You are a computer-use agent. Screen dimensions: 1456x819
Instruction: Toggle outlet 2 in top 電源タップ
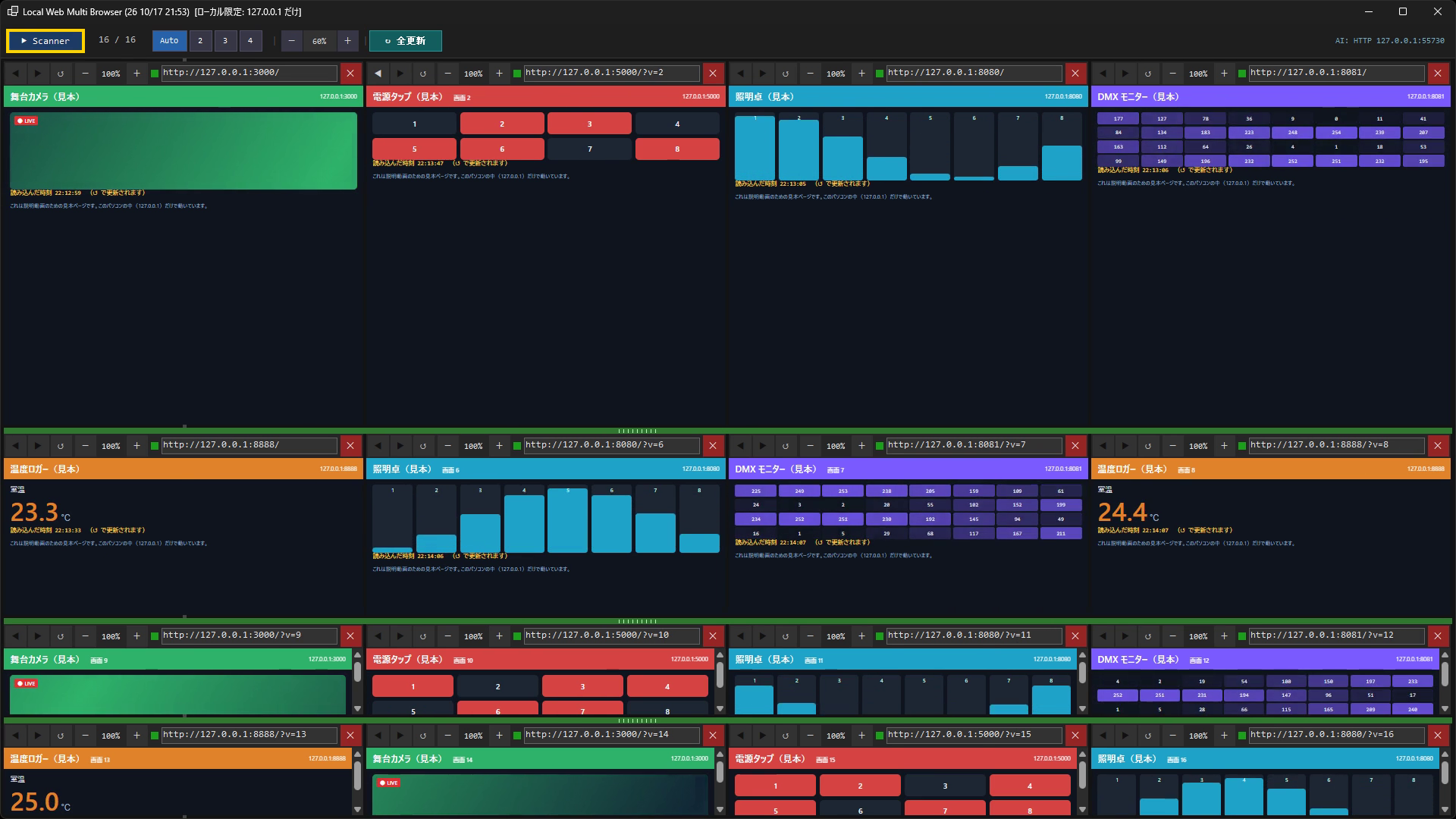pos(502,124)
